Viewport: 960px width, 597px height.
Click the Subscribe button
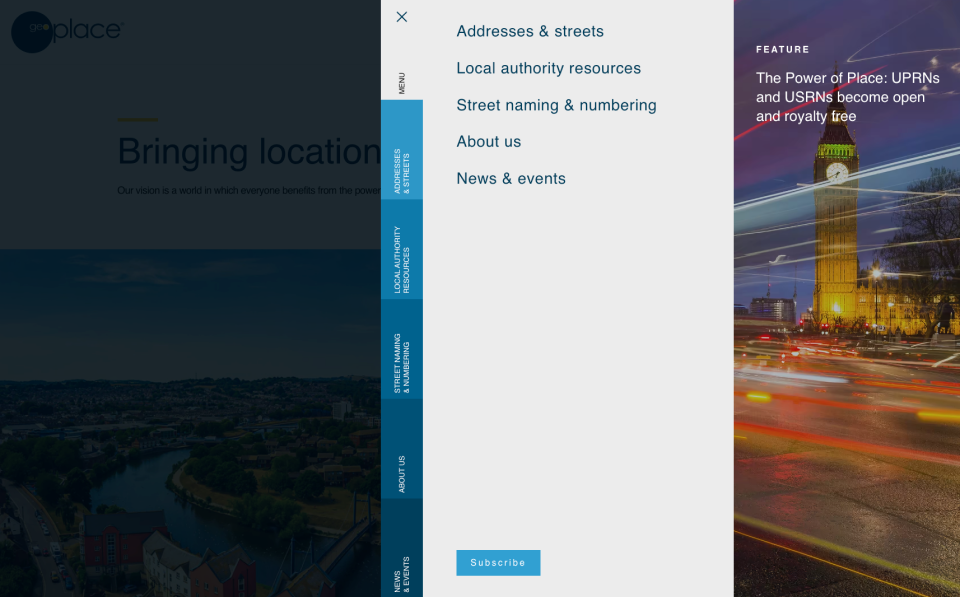(x=498, y=563)
